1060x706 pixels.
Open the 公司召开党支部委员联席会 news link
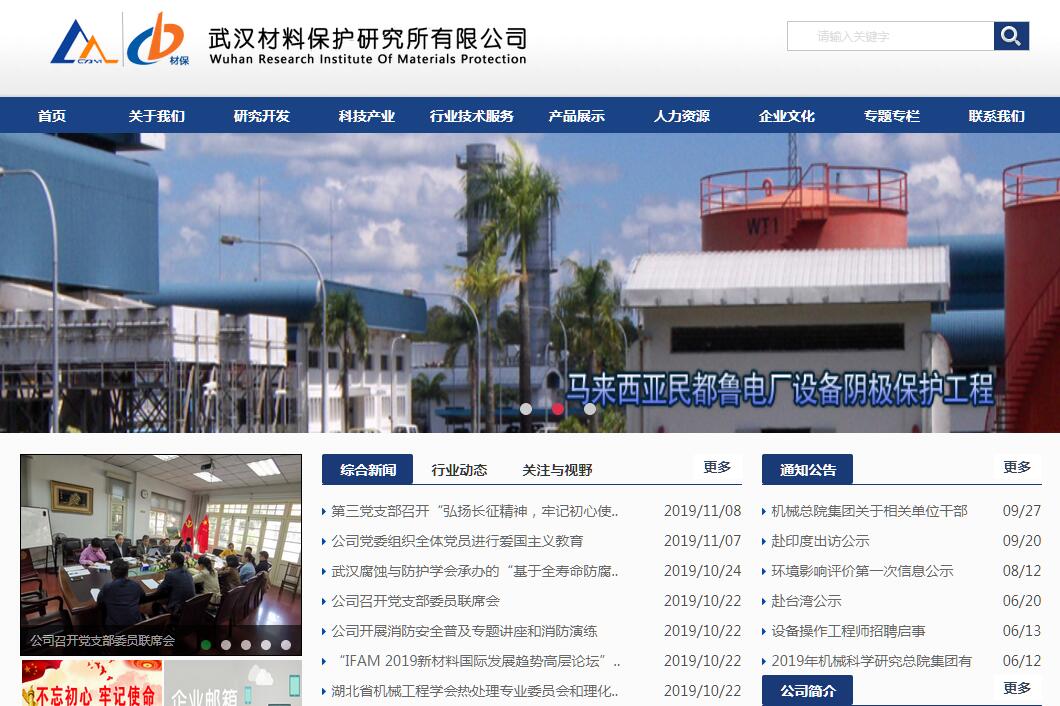pos(415,601)
